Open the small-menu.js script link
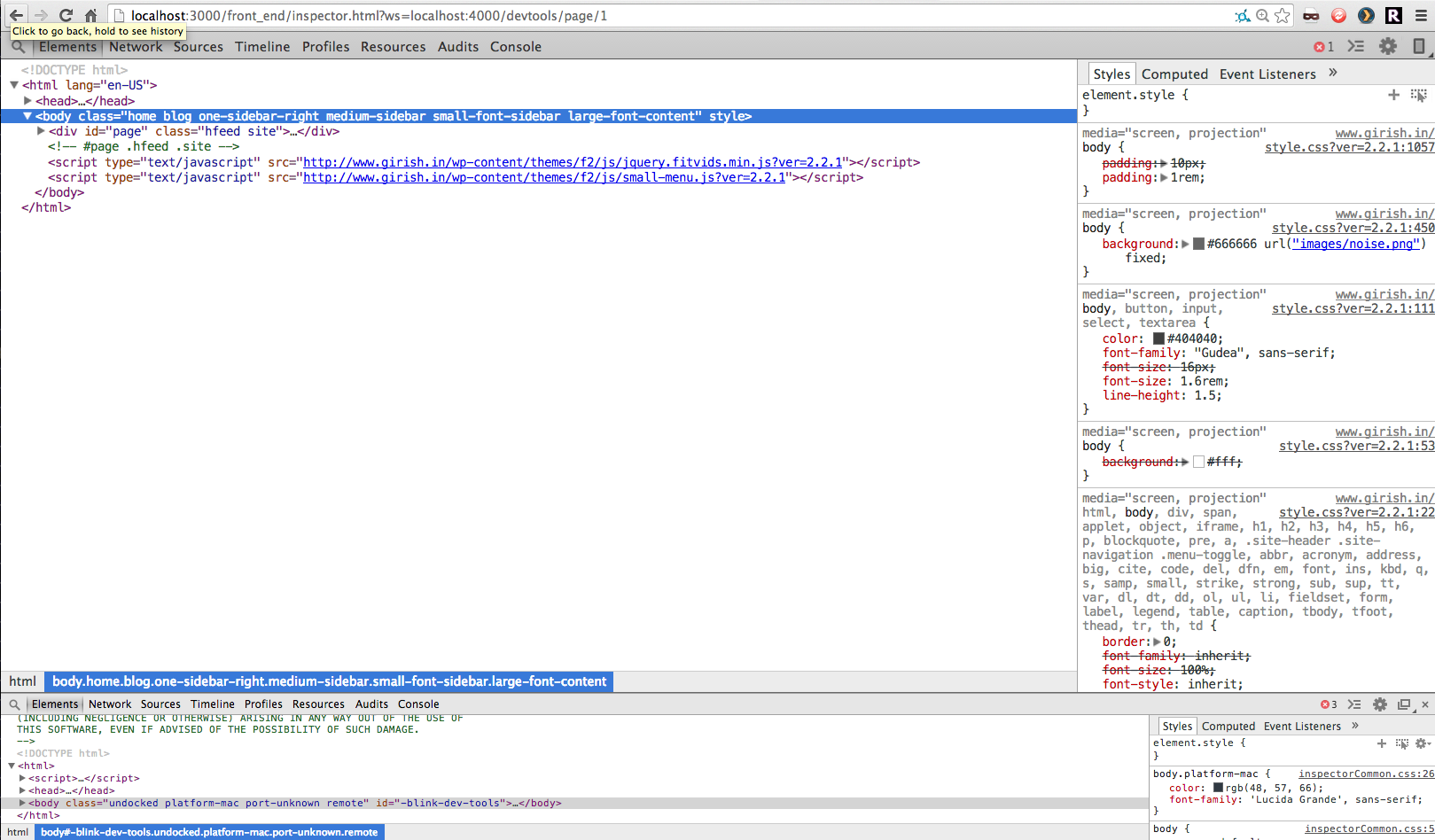This screenshot has width=1435, height=840. pyautogui.click(x=544, y=177)
